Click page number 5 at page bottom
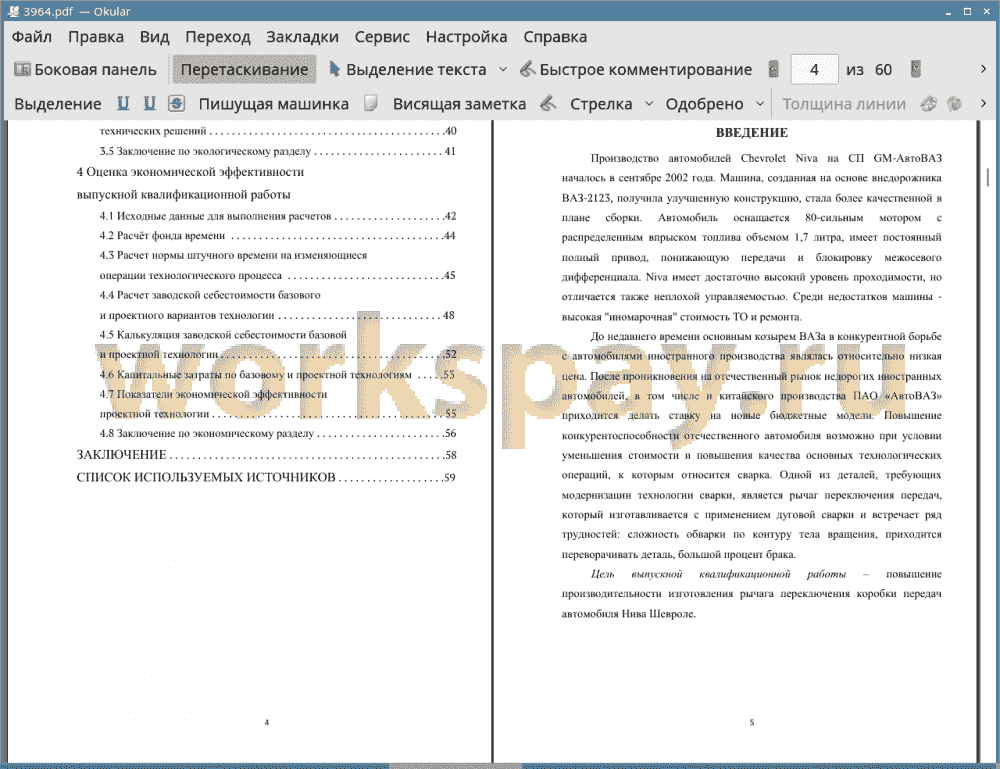This screenshot has height=769, width=1000. tap(751, 722)
